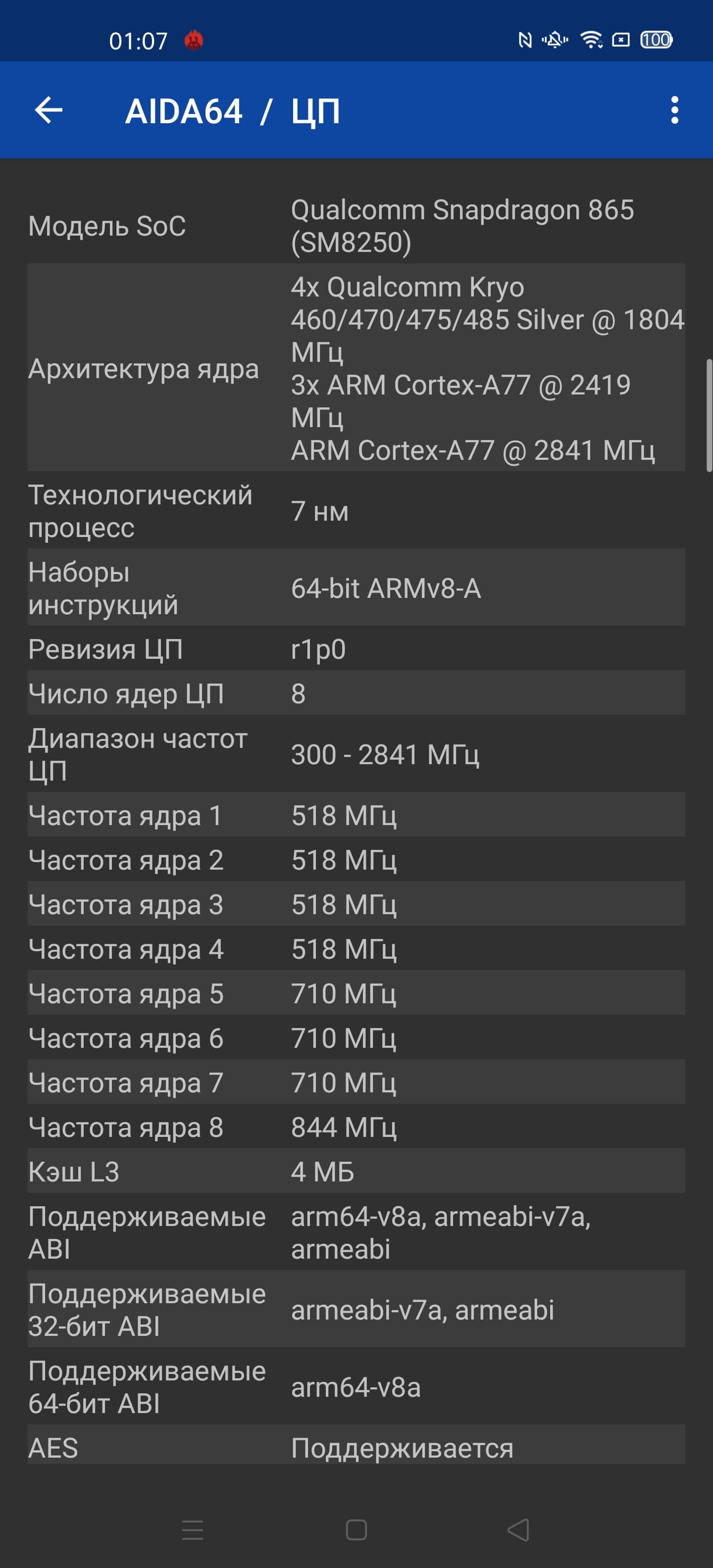Image resolution: width=713 pixels, height=1568 pixels.
Task: Tap the screen record status icon
Action: point(620,40)
